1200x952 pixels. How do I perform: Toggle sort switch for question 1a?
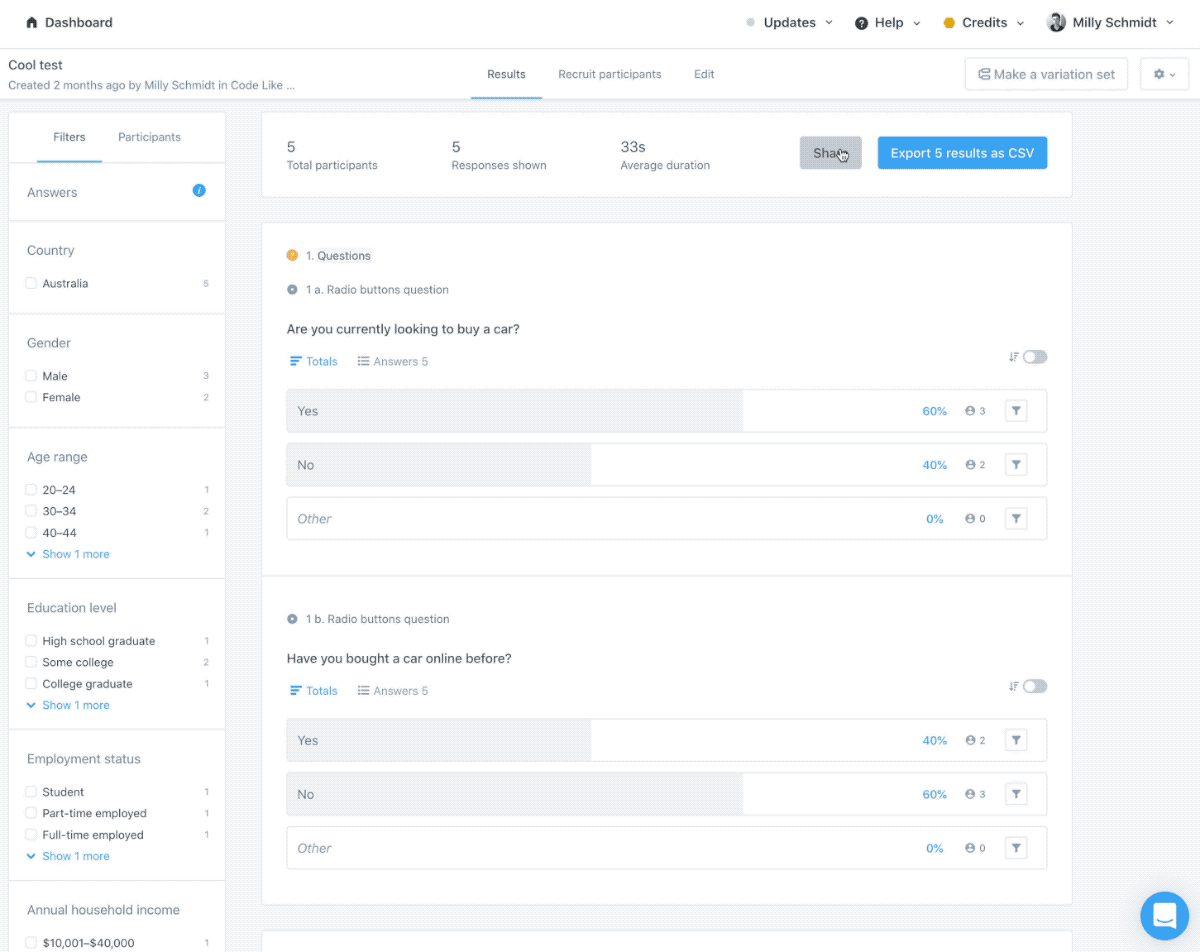pos(1034,357)
